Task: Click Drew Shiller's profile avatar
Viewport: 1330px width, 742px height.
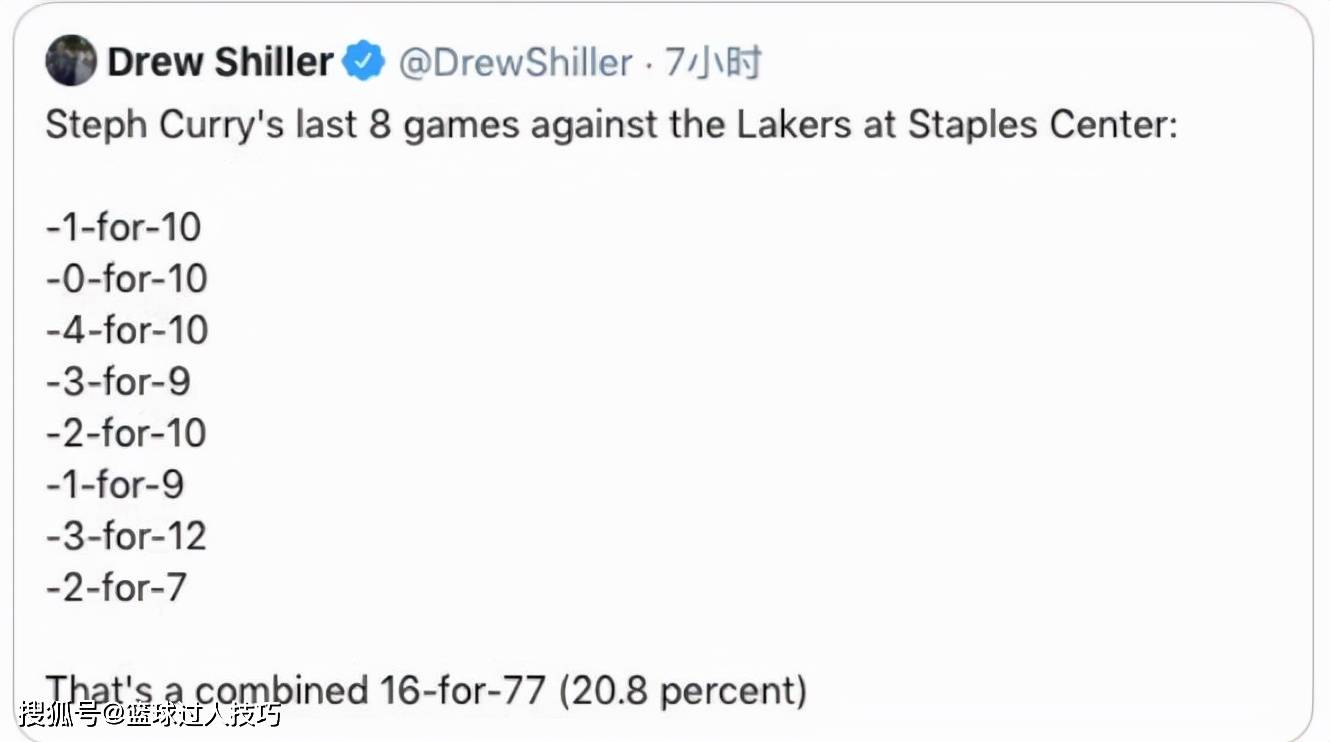Action: click(x=71, y=61)
